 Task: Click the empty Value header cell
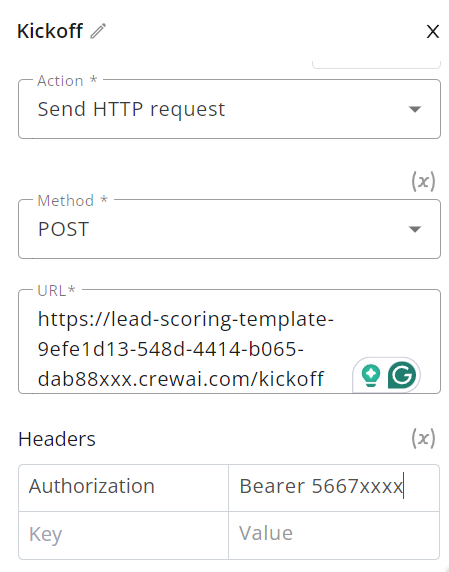[334, 535]
